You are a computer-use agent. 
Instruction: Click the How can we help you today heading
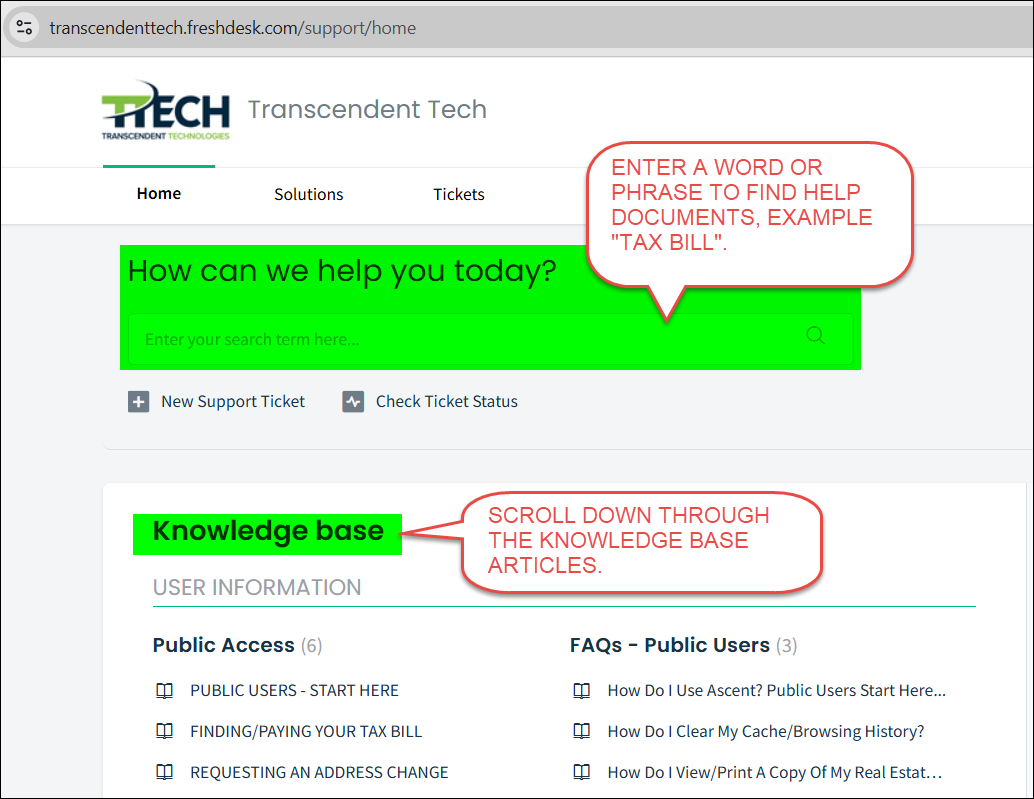coord(342,271)
